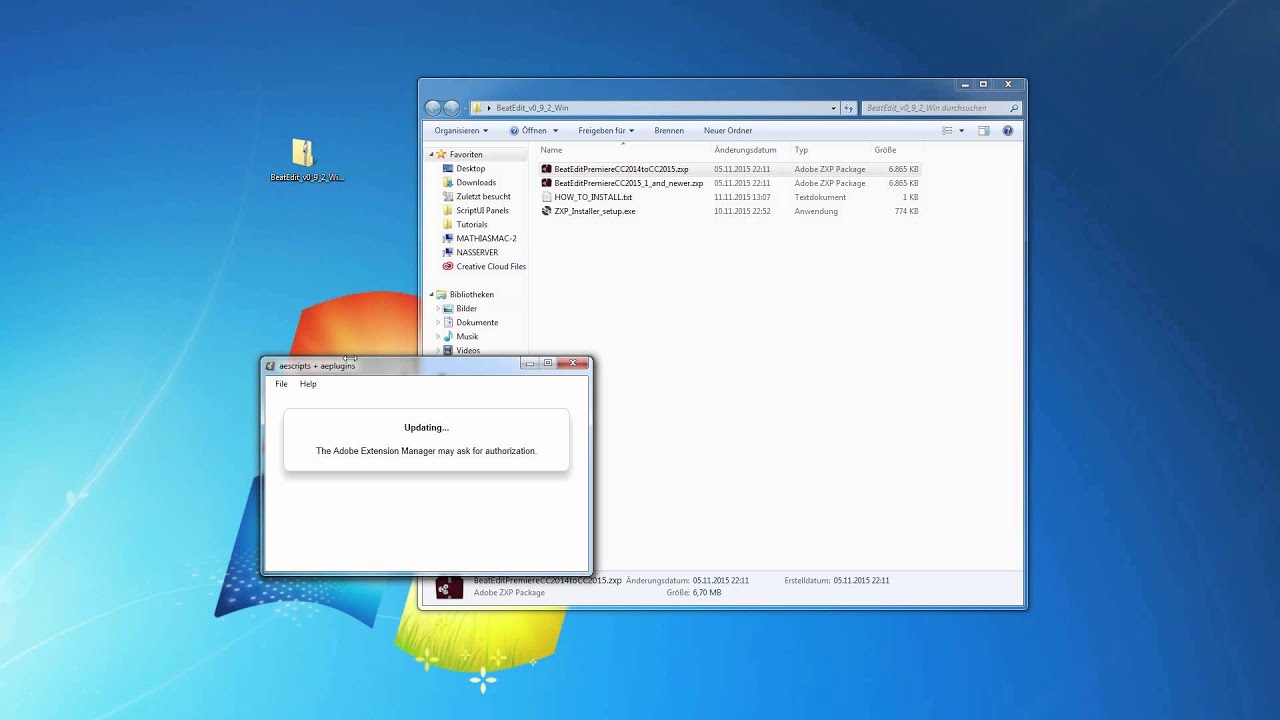Select BeatEditPremiereCC2015_1_and_newer.zxp file icon
Screen dimensions: 1280x720
546,183
